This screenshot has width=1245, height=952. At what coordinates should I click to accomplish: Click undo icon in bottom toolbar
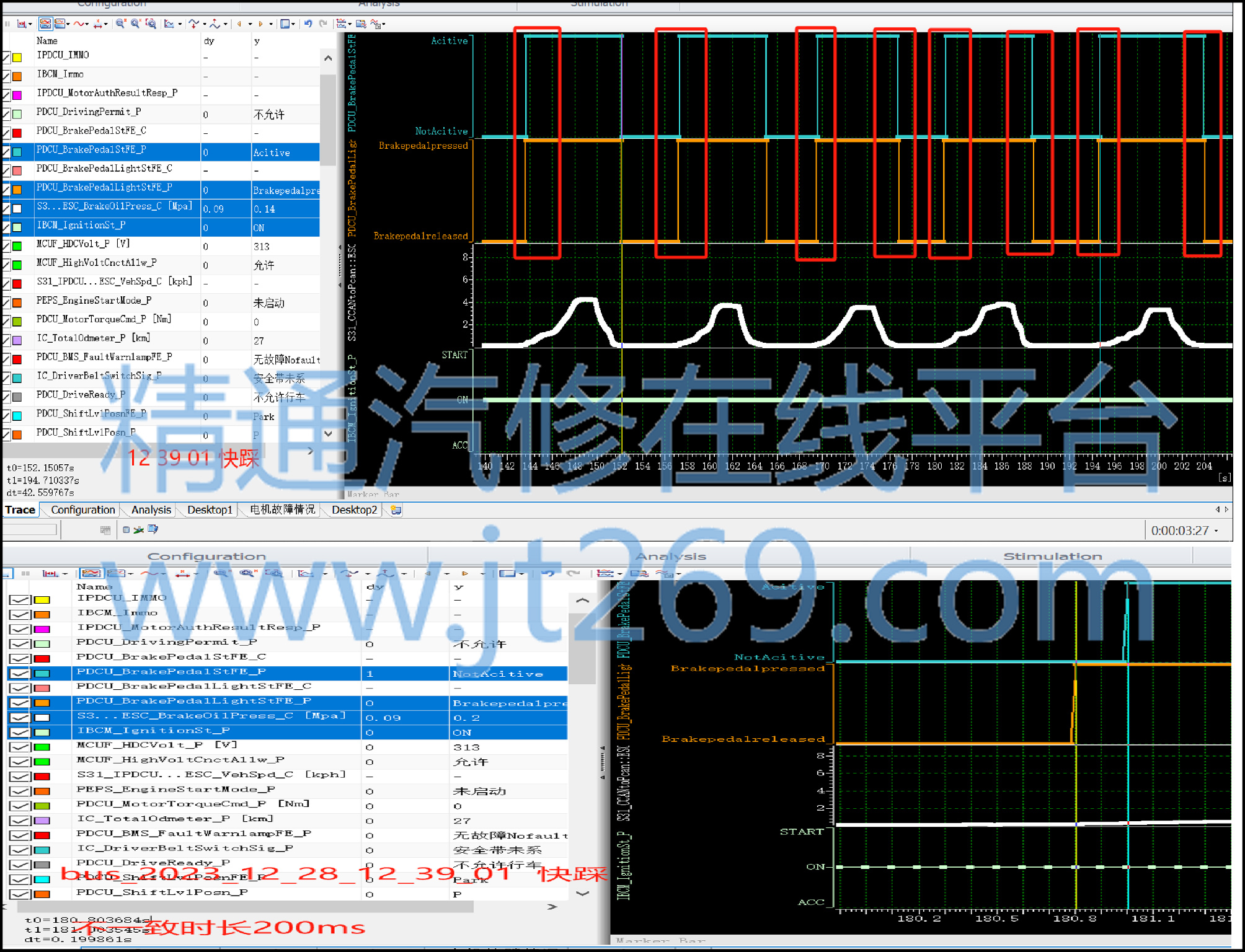(547, 573)
